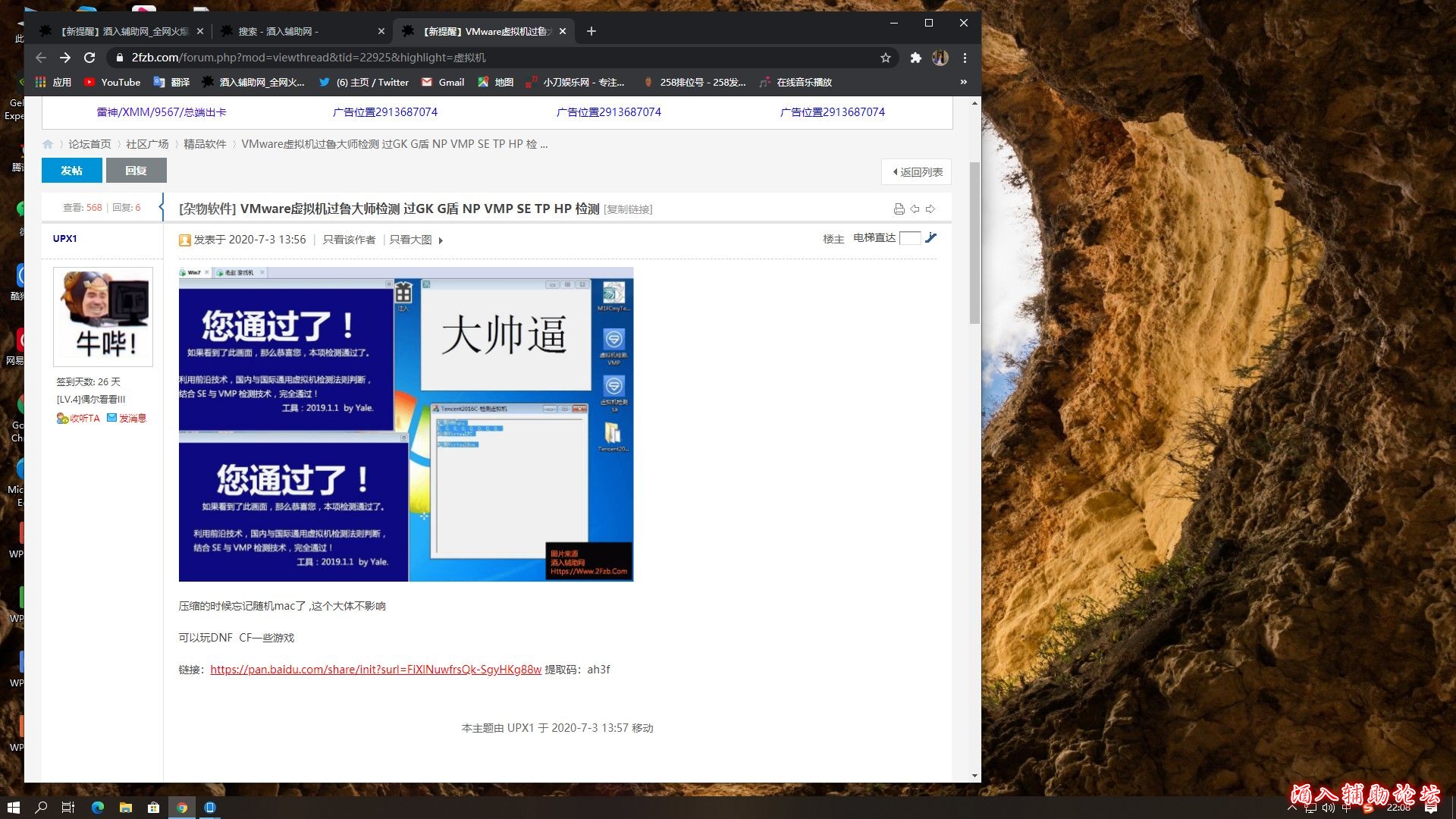
Task: Open Chrome's three-dot menu
Action: pyautogui.click(x=965, y=58)
